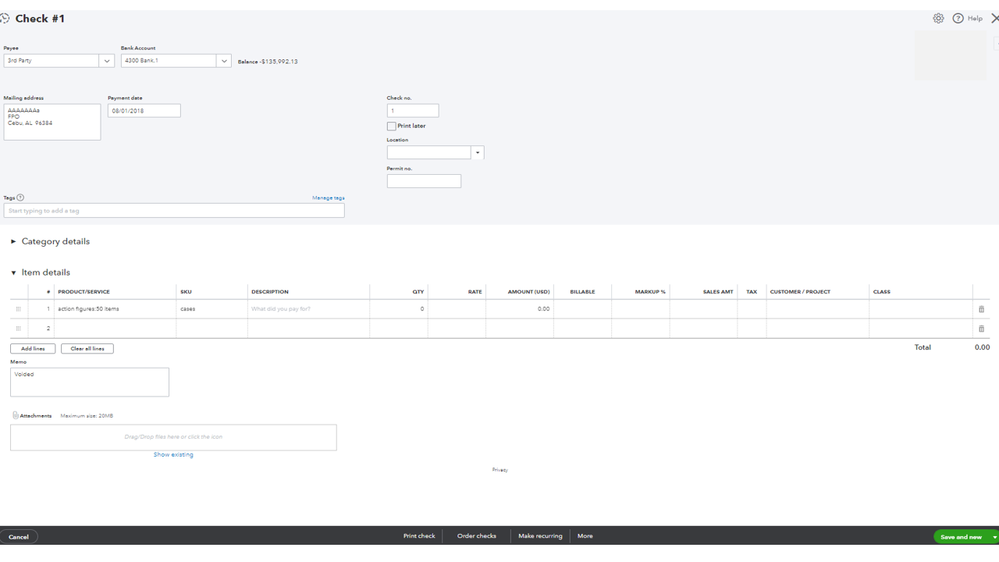Click the Help question mark icon
Image resolution: width=999 pixels, height=562 pixels.
(958, 18)
